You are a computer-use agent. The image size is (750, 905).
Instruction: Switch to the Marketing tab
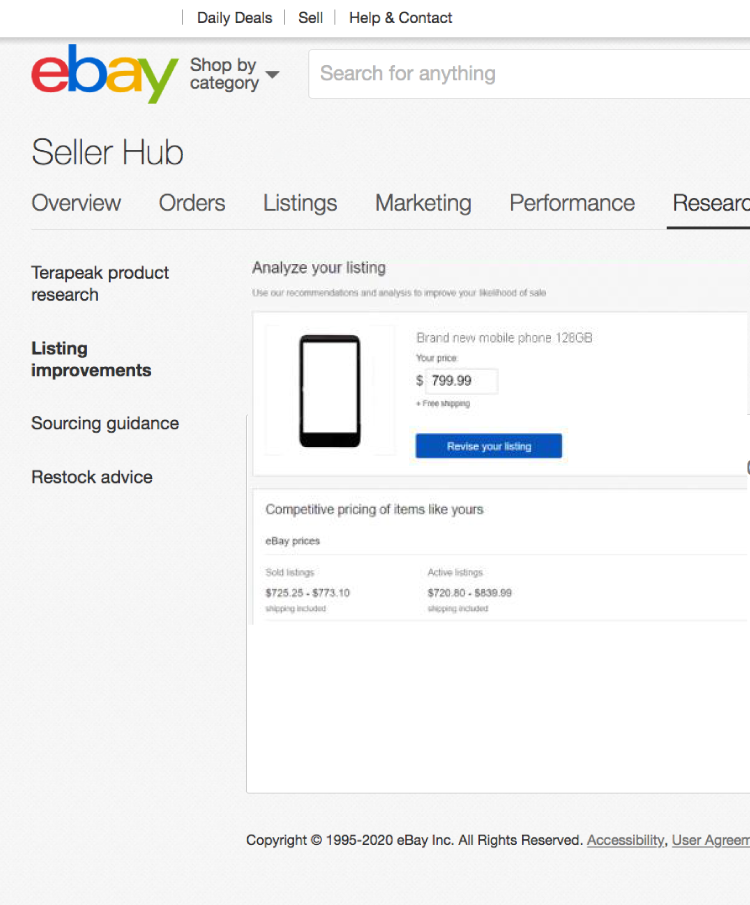pyautogui.click(x=423, y=203)
